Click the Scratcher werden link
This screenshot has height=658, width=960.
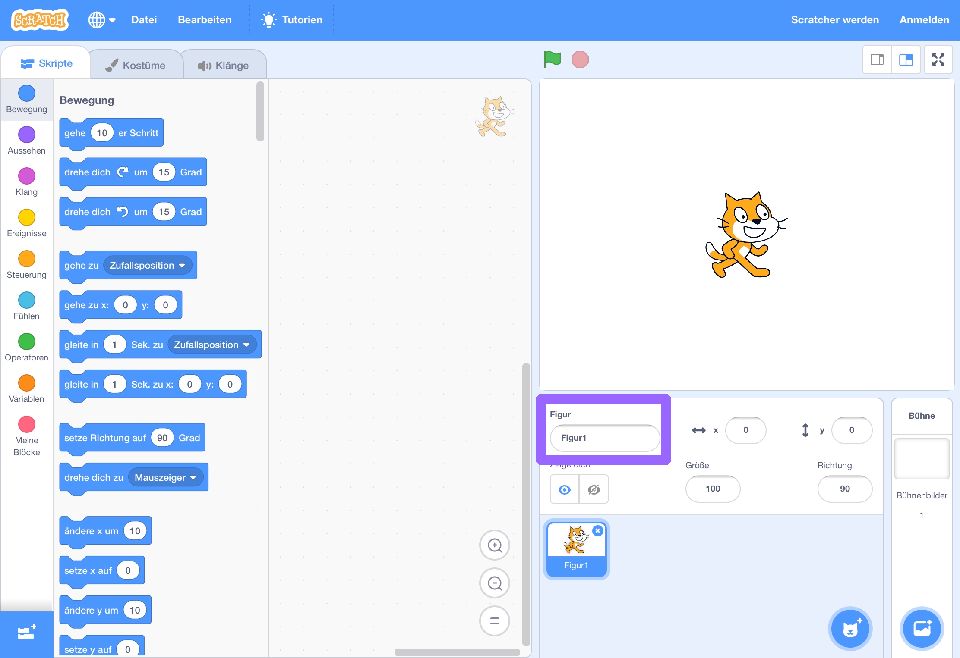click(835, 19)
